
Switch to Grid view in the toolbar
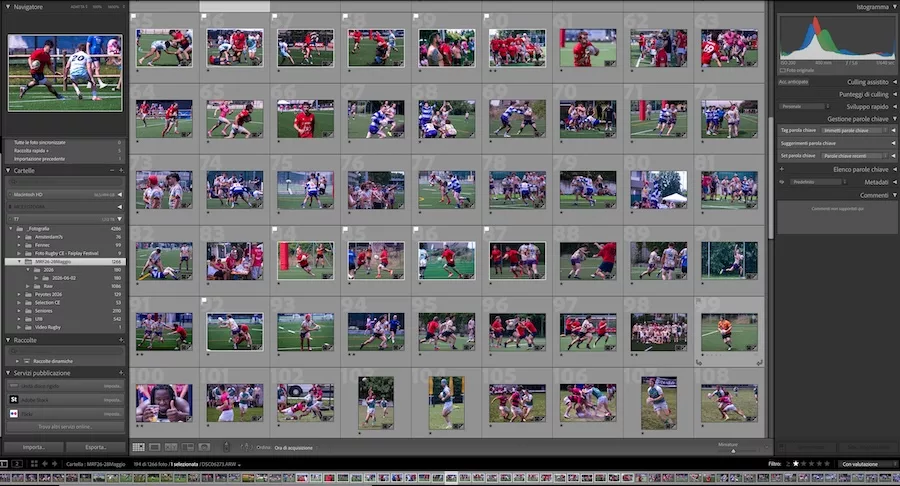tap(138, 447)
